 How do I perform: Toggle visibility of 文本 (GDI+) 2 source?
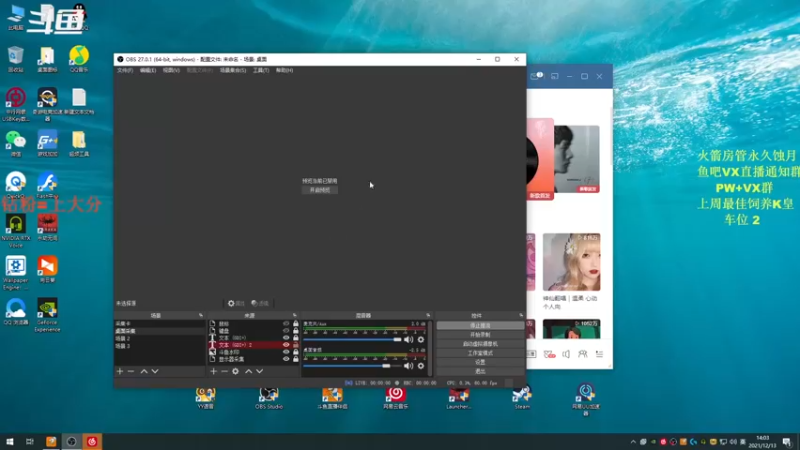[286, 345]
